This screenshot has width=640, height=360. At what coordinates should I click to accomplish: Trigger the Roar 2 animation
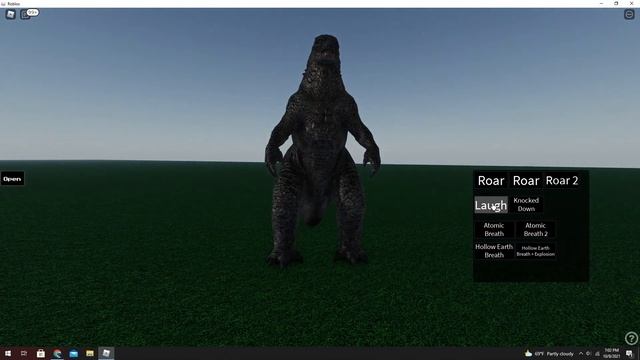pyautogui.click(x=562, y=180)
